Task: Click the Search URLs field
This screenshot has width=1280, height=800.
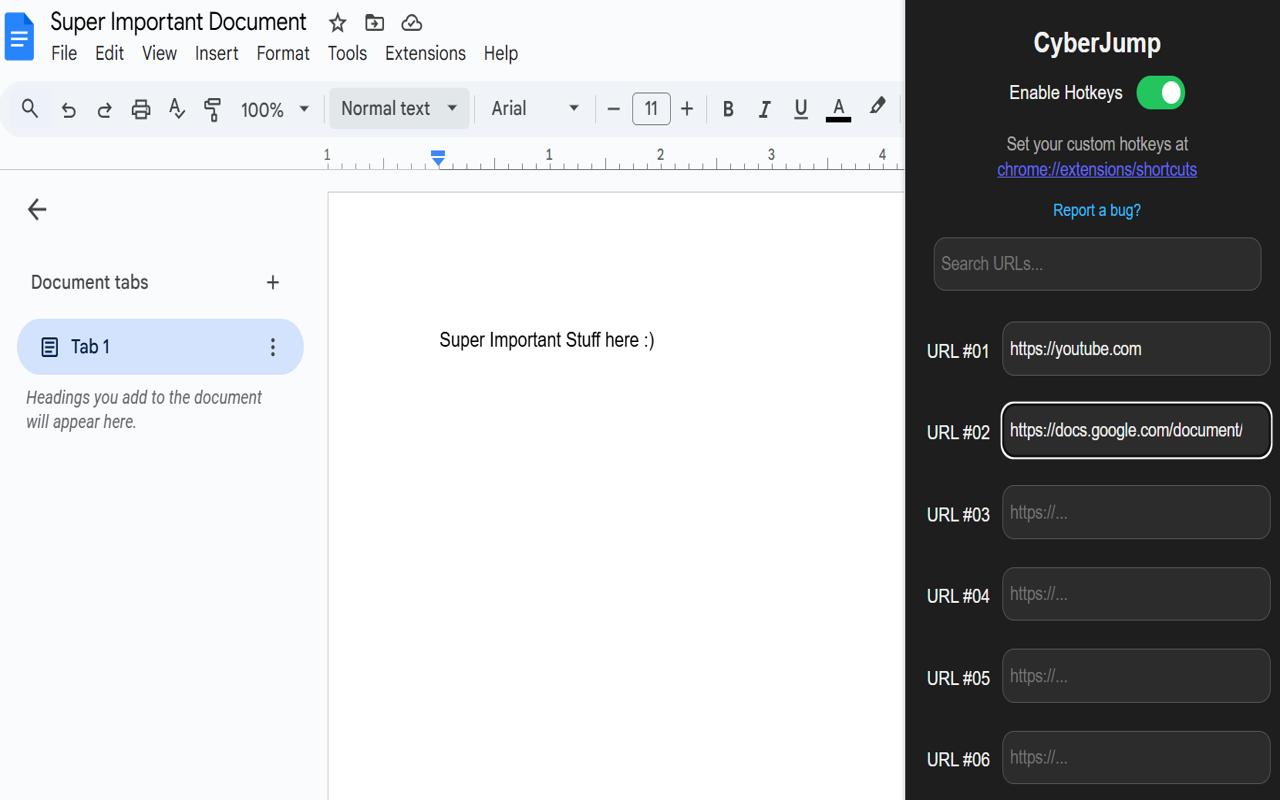Action: 1097,264
